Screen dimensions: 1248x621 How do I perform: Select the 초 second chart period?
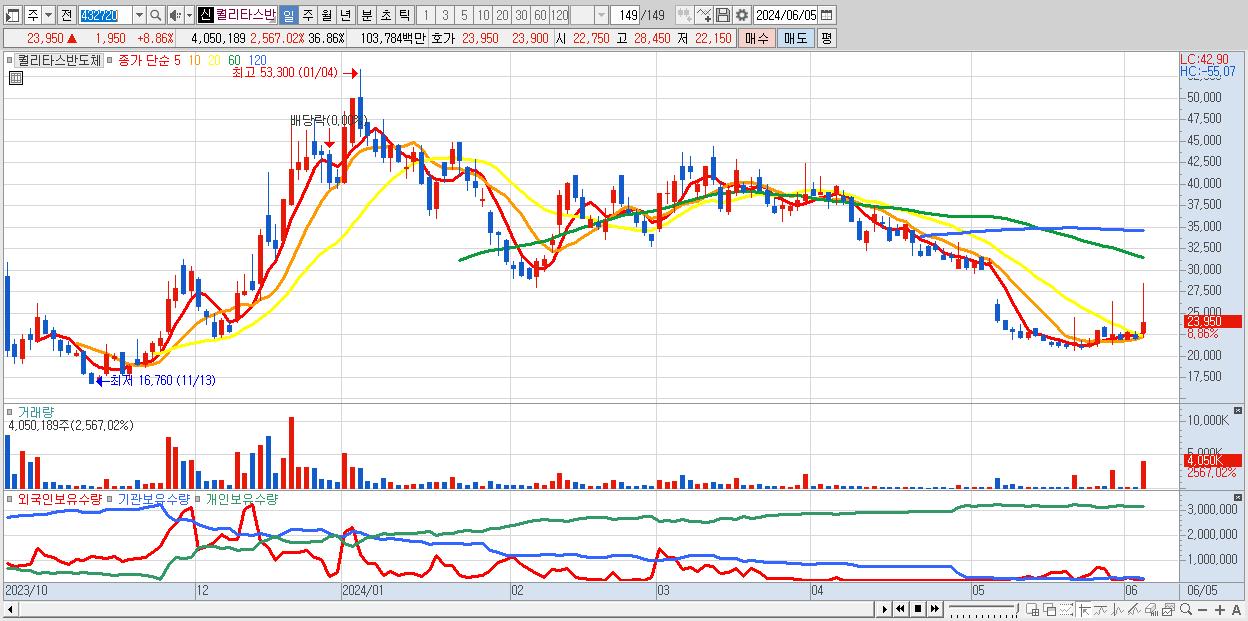(x=385, y=15)
